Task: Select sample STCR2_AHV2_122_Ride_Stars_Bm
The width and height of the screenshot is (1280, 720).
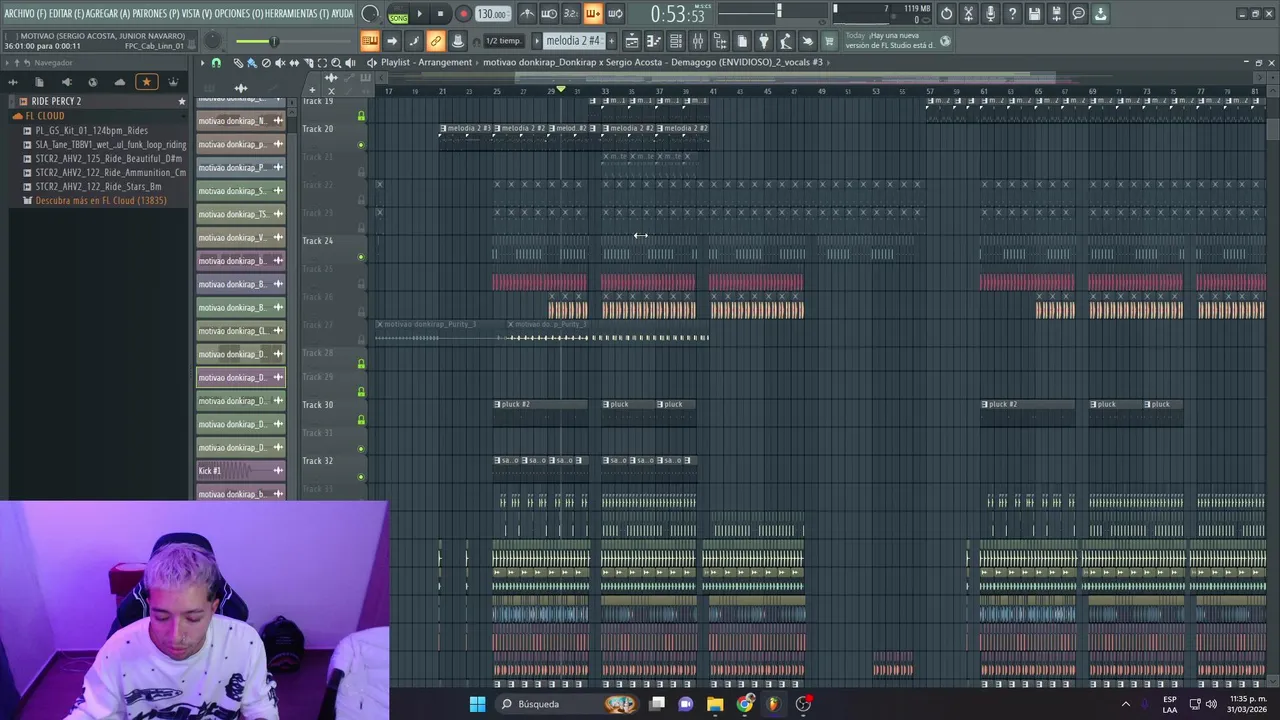Action: tap(98, 186)
